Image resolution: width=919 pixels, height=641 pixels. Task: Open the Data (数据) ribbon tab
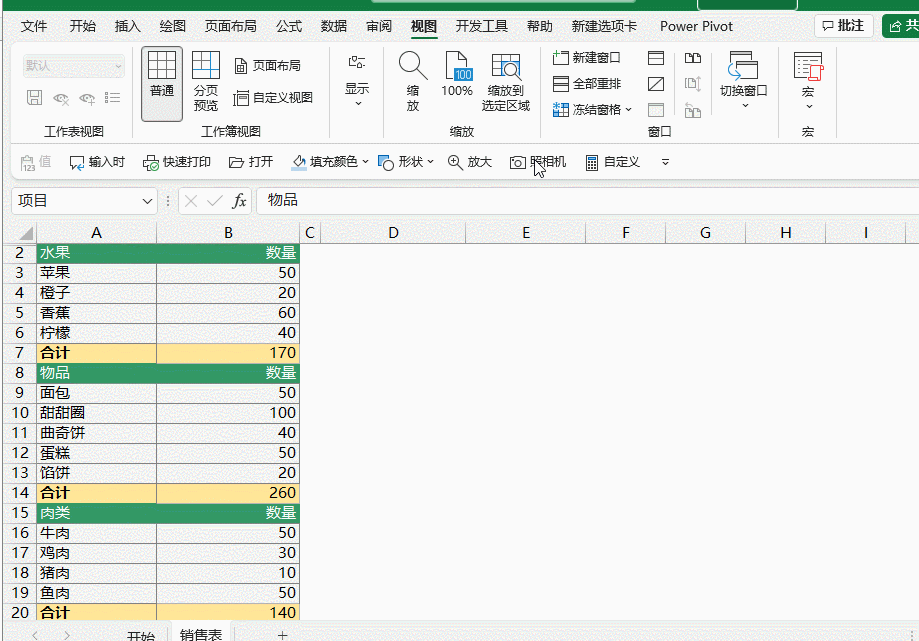[x=334, y=26]
